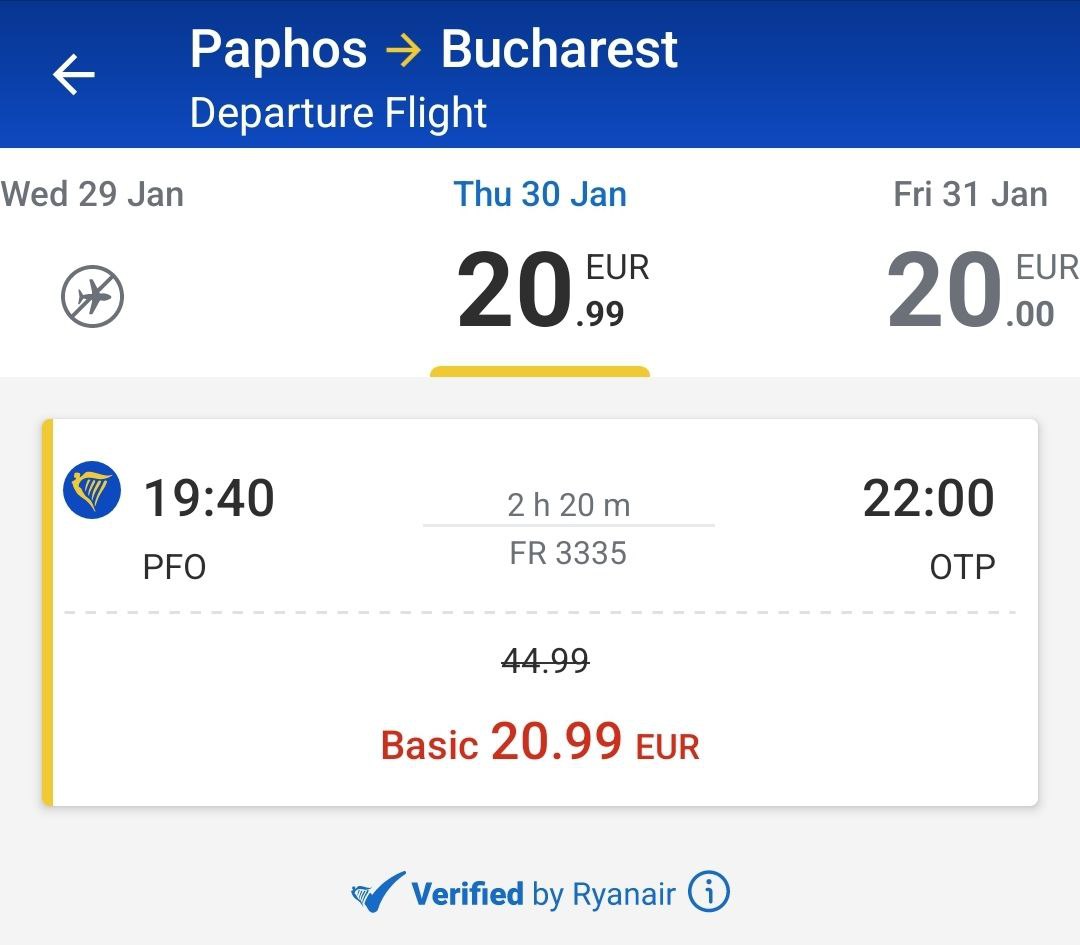Switch to the Fri 31 Jan date
This screenshot has height=945, width=1080.
(x=970, y=194)
